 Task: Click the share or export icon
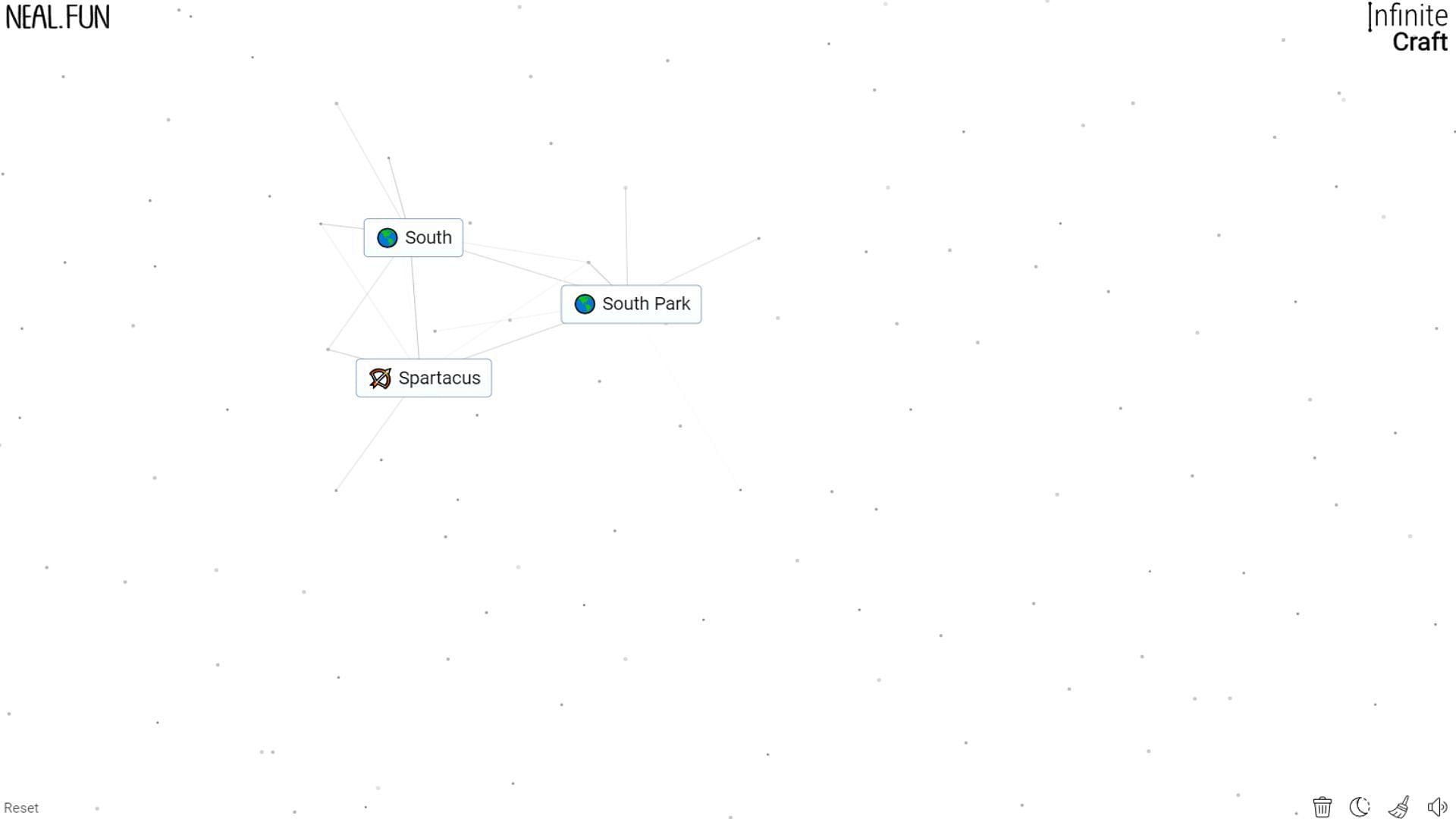[x=1400, y=807]
